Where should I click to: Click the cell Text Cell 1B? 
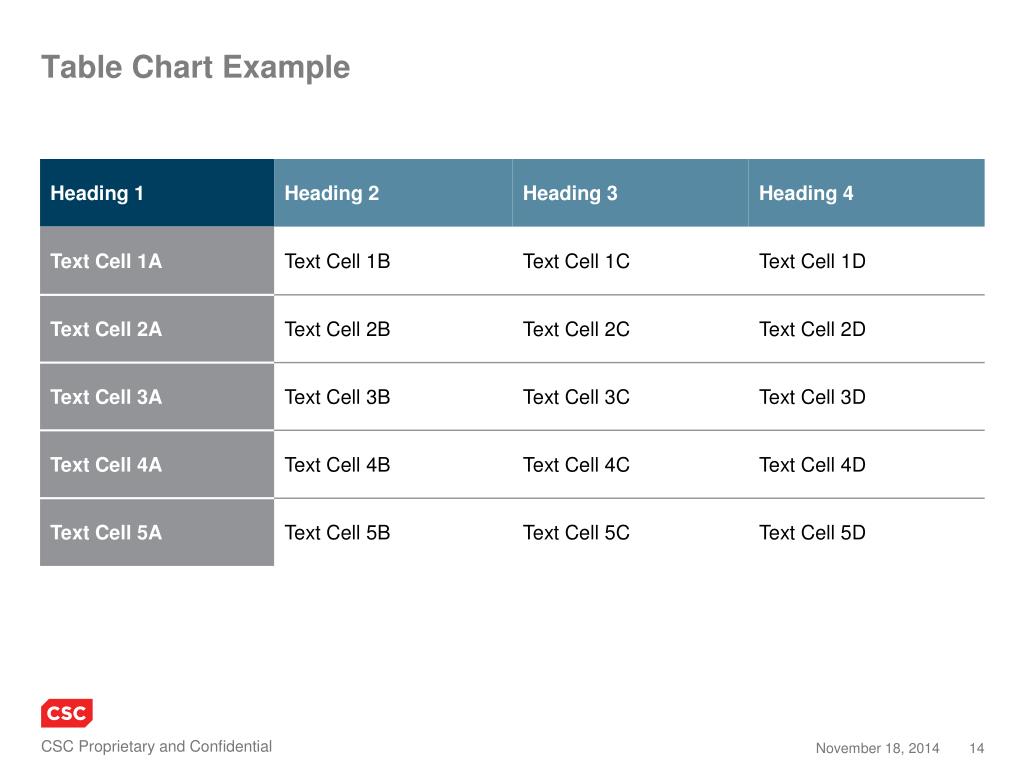pyautogui.click(x=393, y=261)
